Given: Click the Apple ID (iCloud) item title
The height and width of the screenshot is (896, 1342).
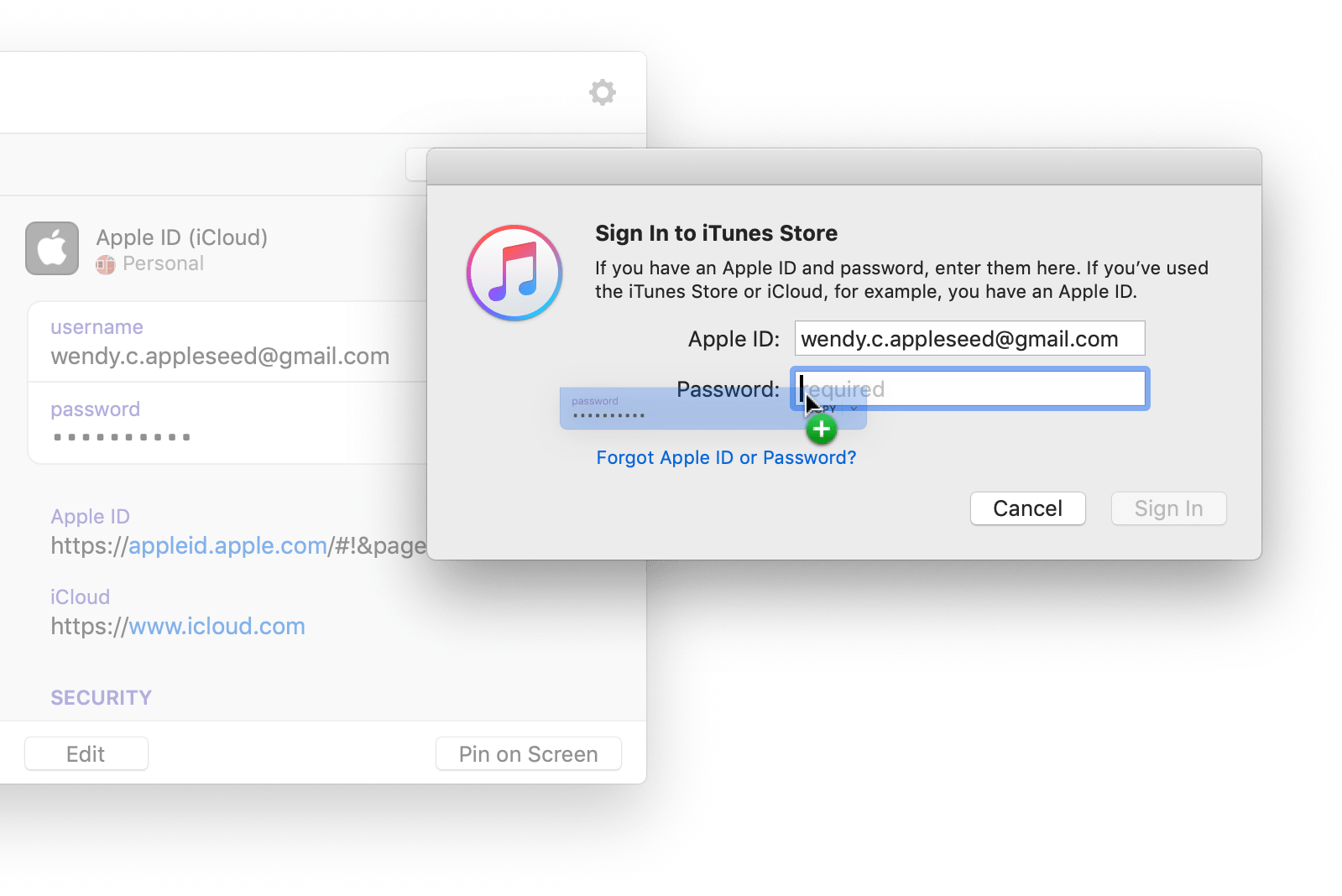Looking at the screenshot, I should click(x=182, y=237).
